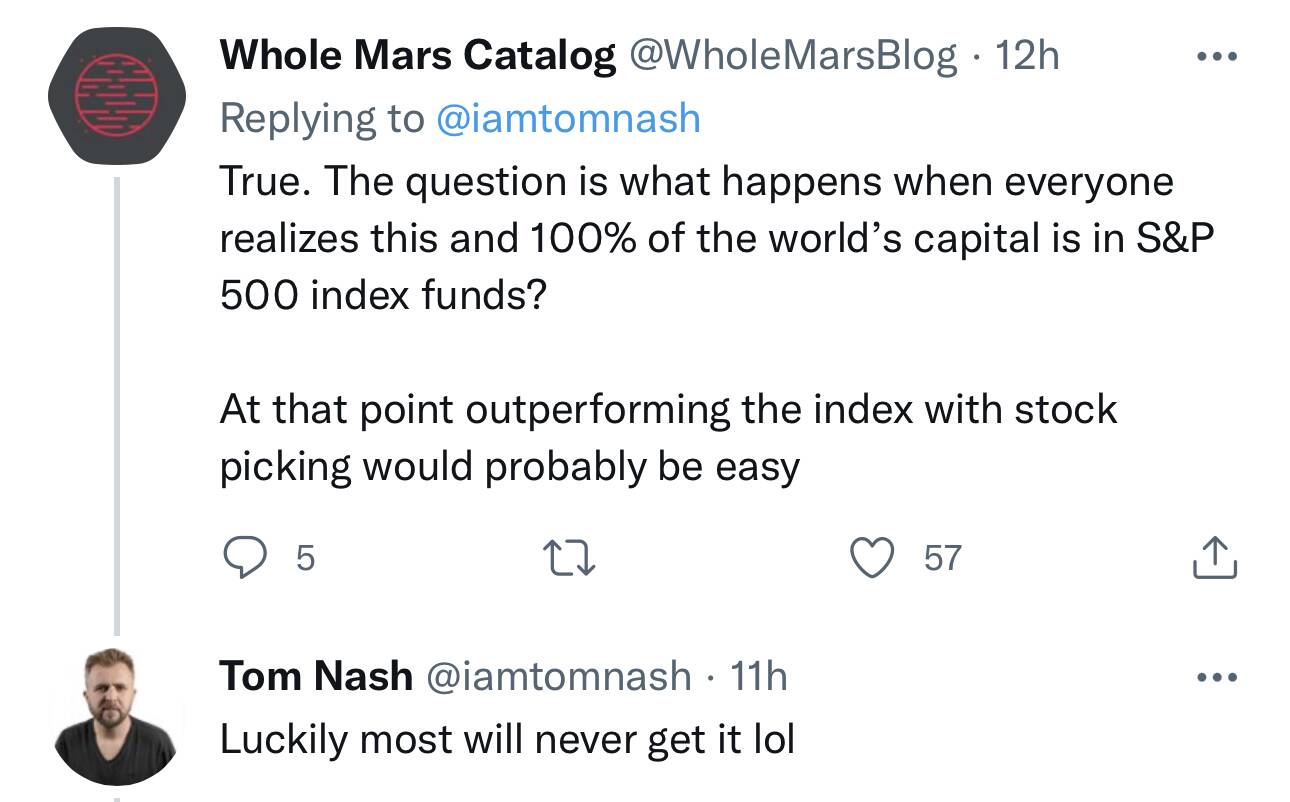1290x802 pixels.
Task: Open the 11h timestamp on Tom Nash's reply
Action: [x=759, y=676]
